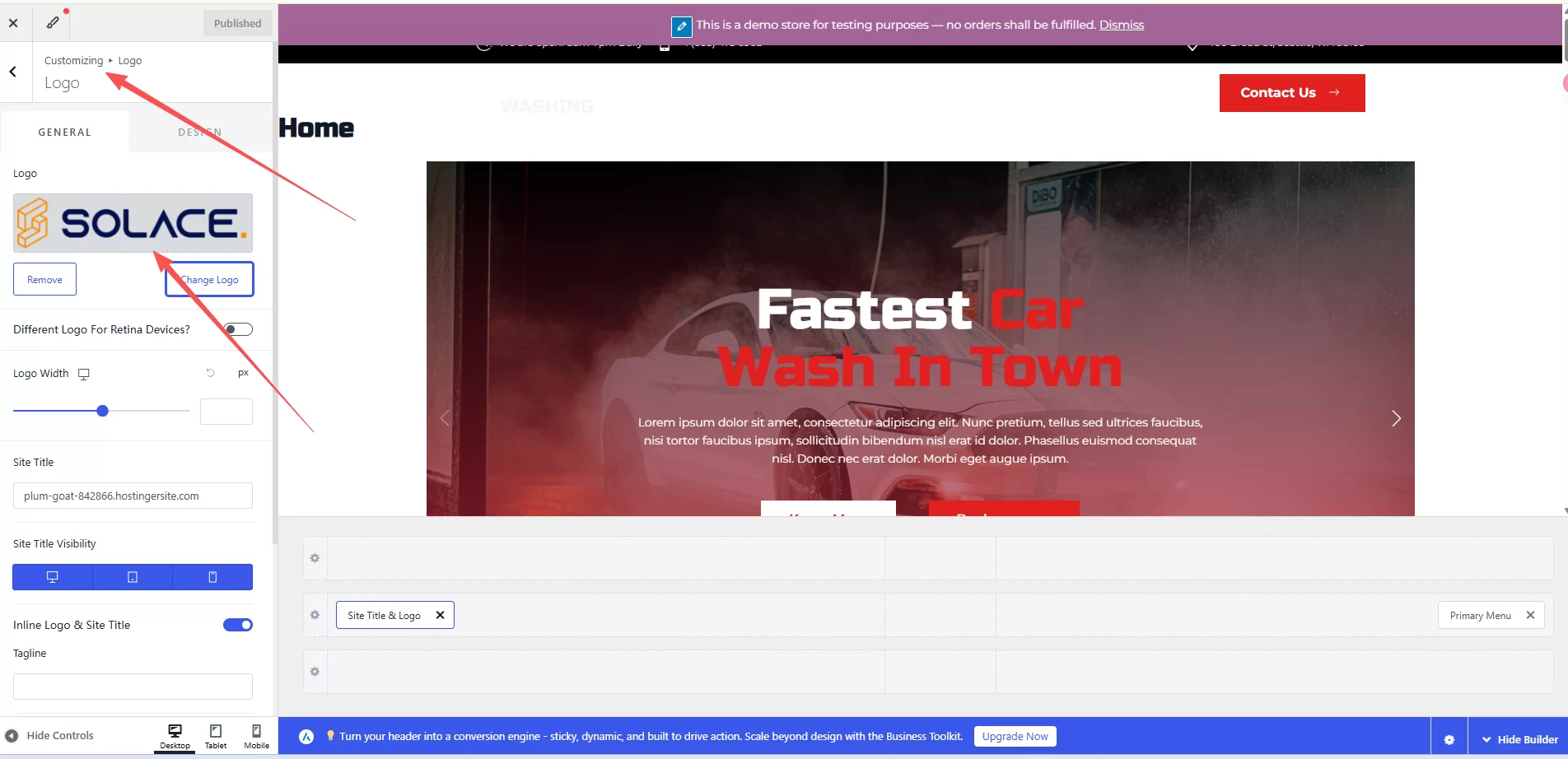Click the Site Title text field
This screenshot has height=759, width=1568.
tap(133, 496)
